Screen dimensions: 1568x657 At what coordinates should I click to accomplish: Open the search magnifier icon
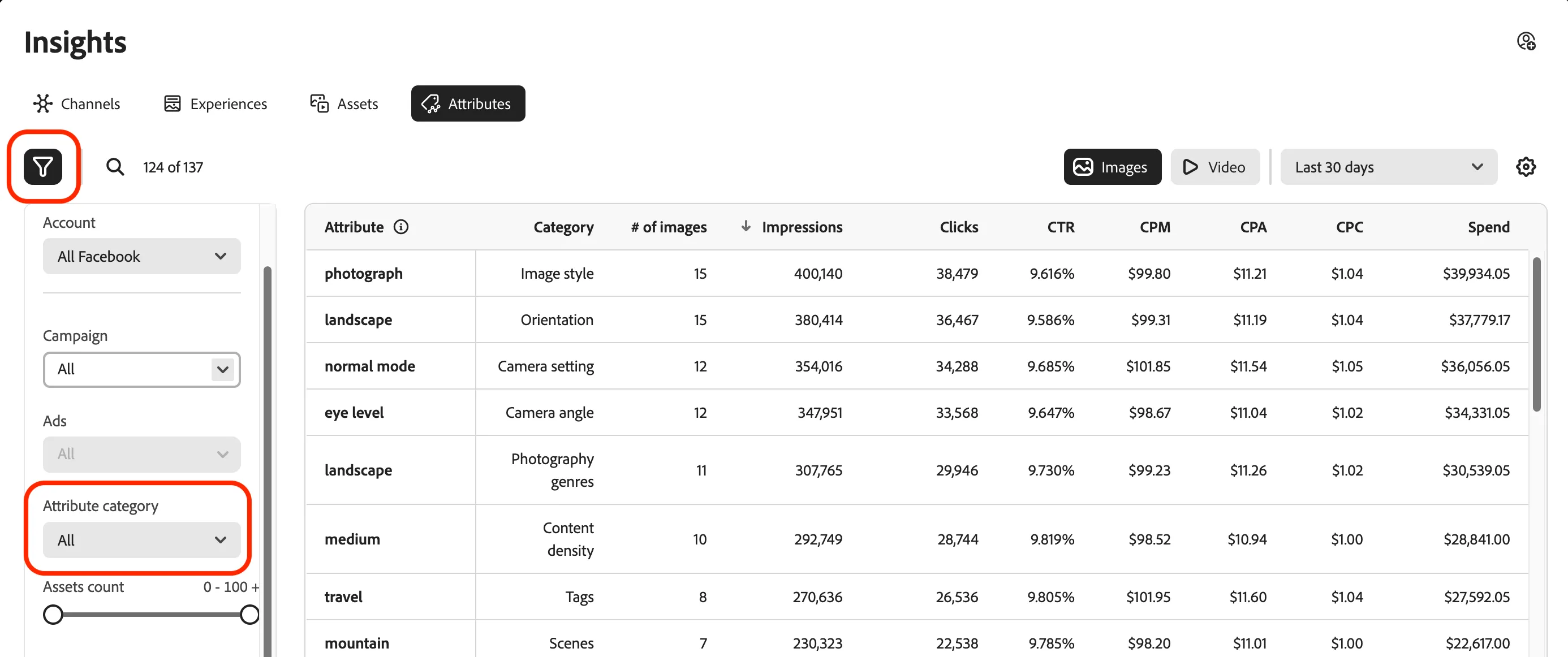tap(115, 167)
